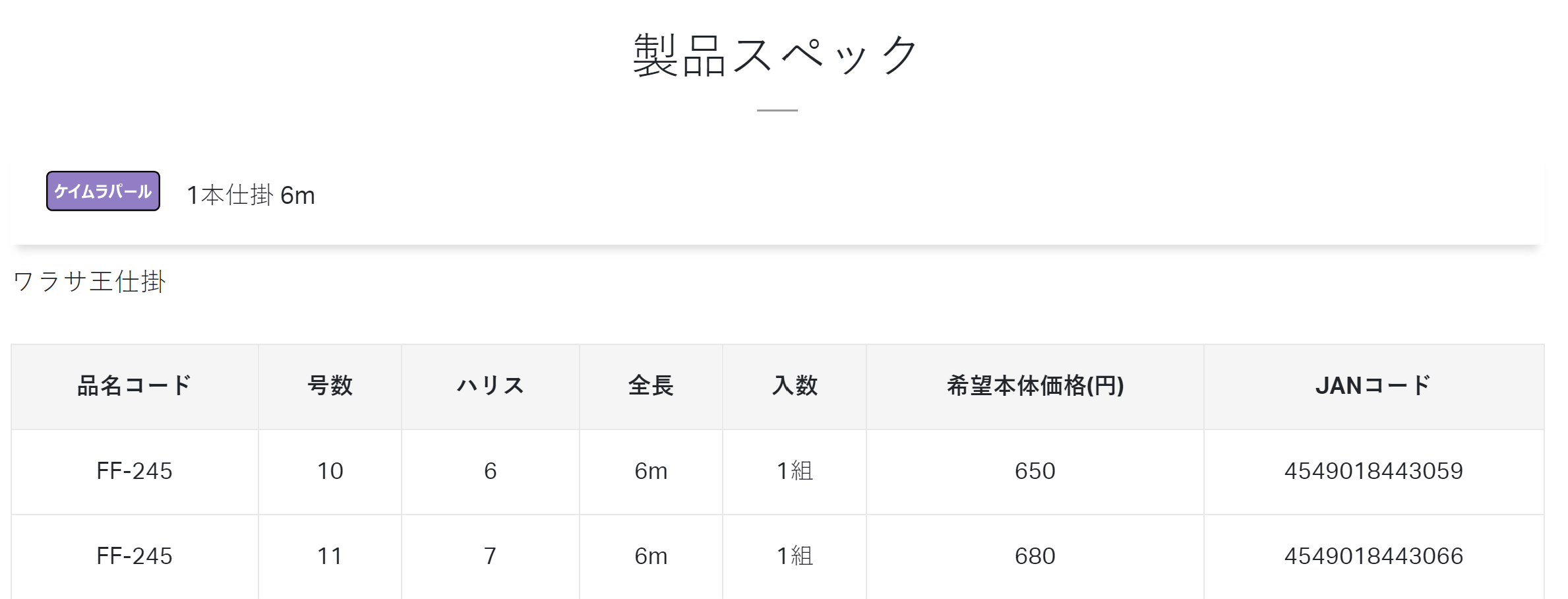The height and width of the screenshot is (599, 1568).
Task: Click the ワラサ王仕掛 subtitle text
Action: click(89, 282)
